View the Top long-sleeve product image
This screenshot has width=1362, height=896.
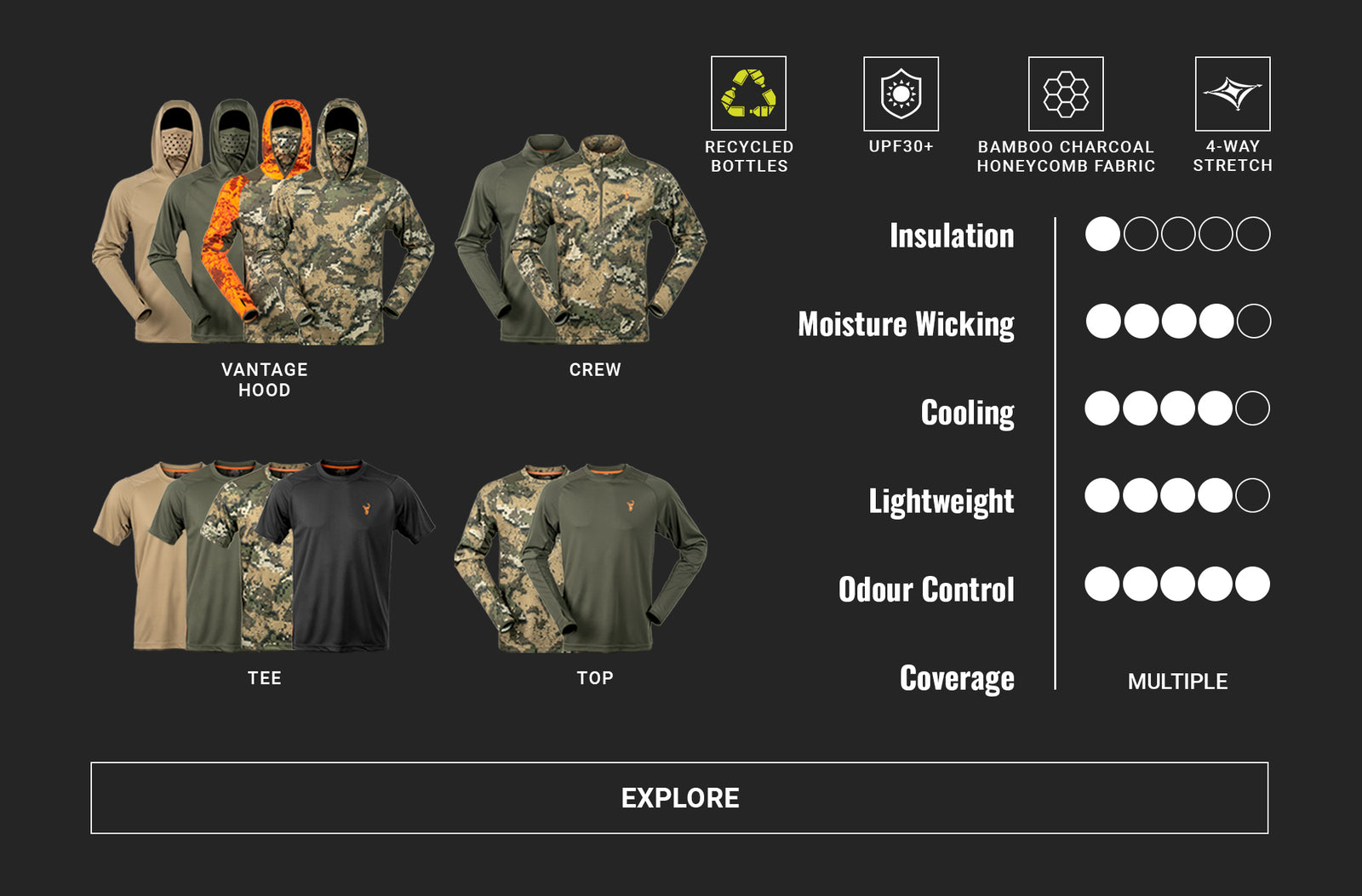coord(581,558)
